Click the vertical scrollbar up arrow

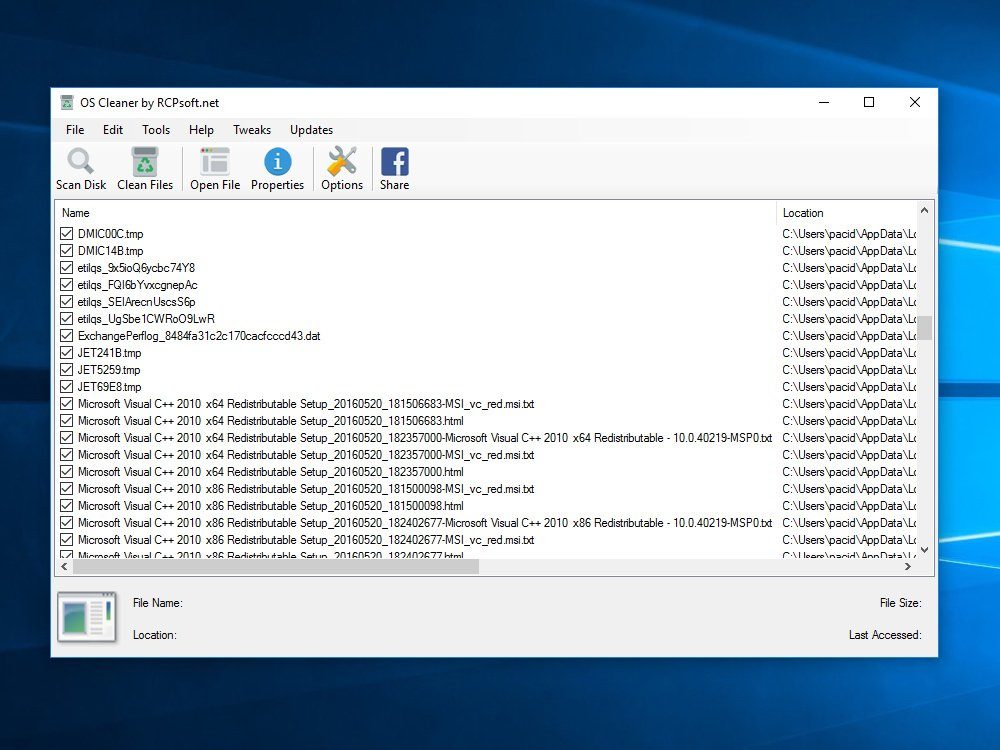(925, 210)
